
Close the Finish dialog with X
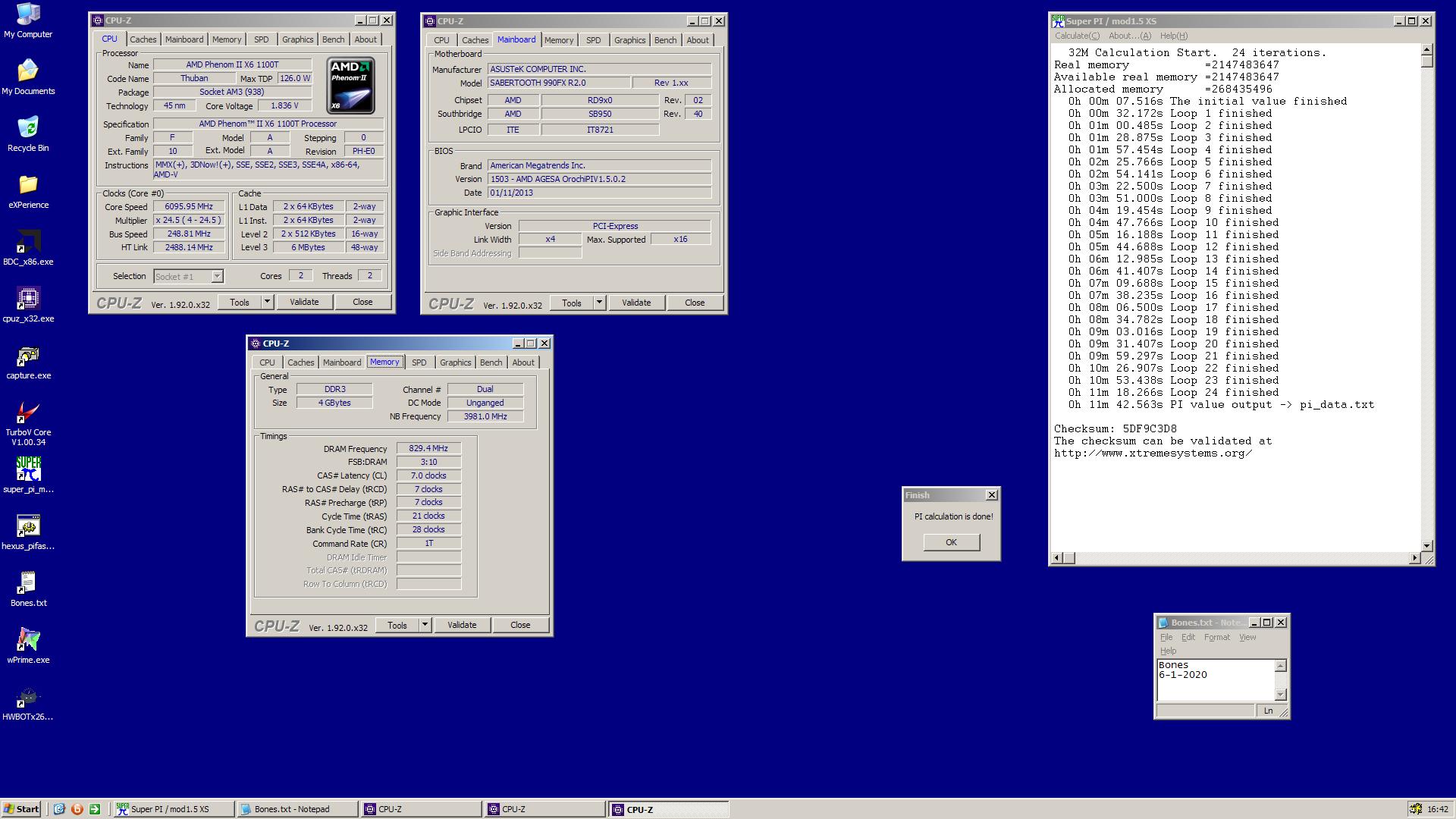point(991,494)
